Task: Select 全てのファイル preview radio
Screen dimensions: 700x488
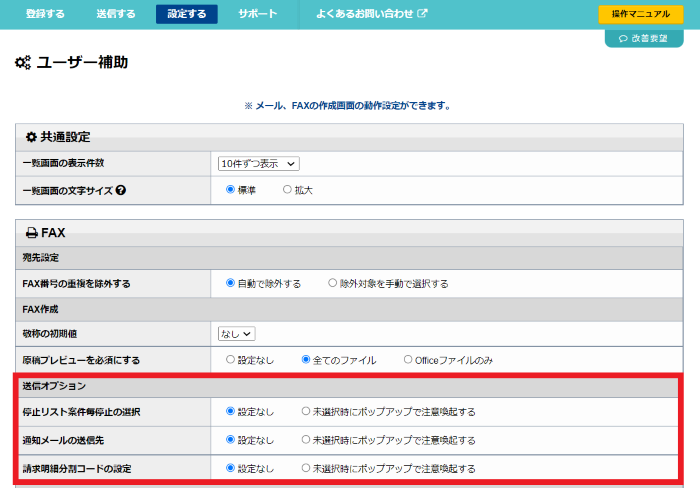Action: pyautogui.click(x=306, y=359)
